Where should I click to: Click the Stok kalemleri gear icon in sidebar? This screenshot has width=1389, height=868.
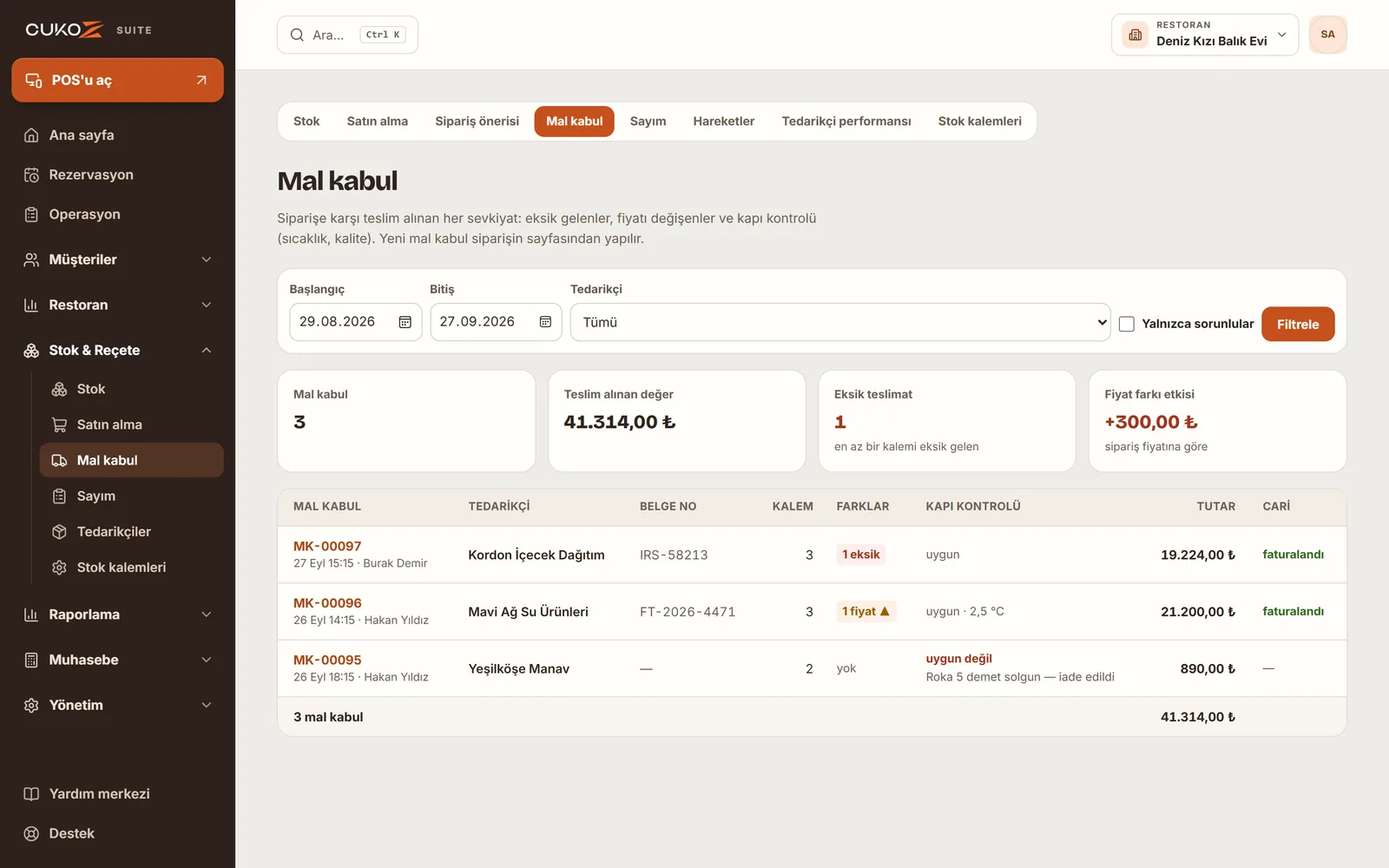click(59, 567)
